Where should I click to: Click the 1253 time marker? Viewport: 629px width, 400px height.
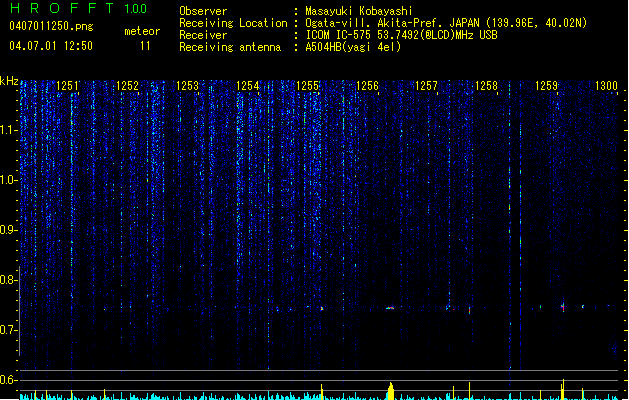pyautogui.click(x=187, y=86)
